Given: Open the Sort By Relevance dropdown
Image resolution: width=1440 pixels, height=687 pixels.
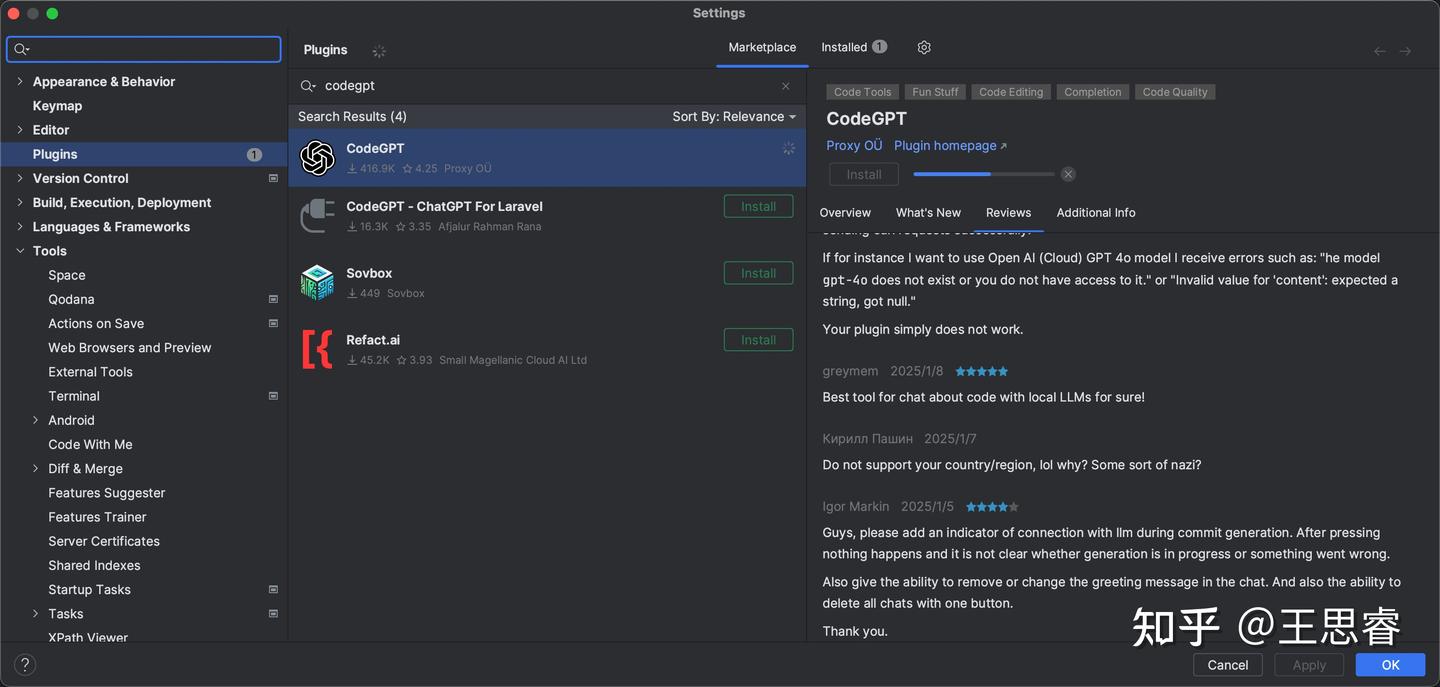Looking at the screenshot, I should 734,117.
